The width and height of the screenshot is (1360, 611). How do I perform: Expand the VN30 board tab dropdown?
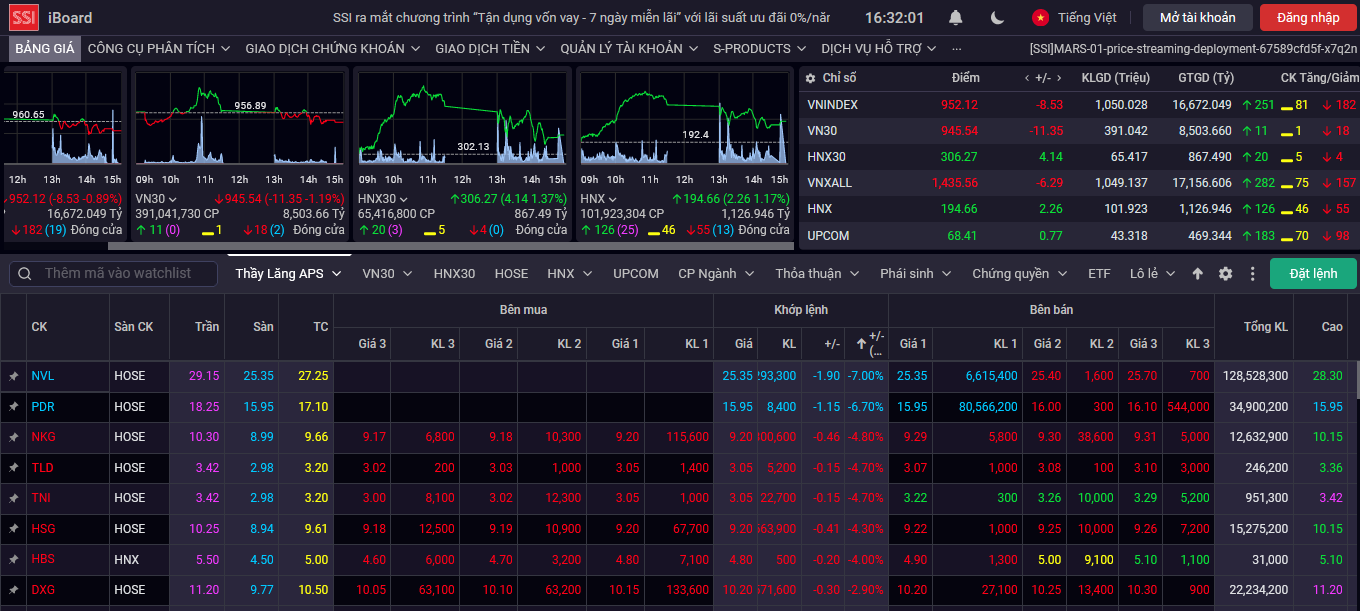(406, 274)
